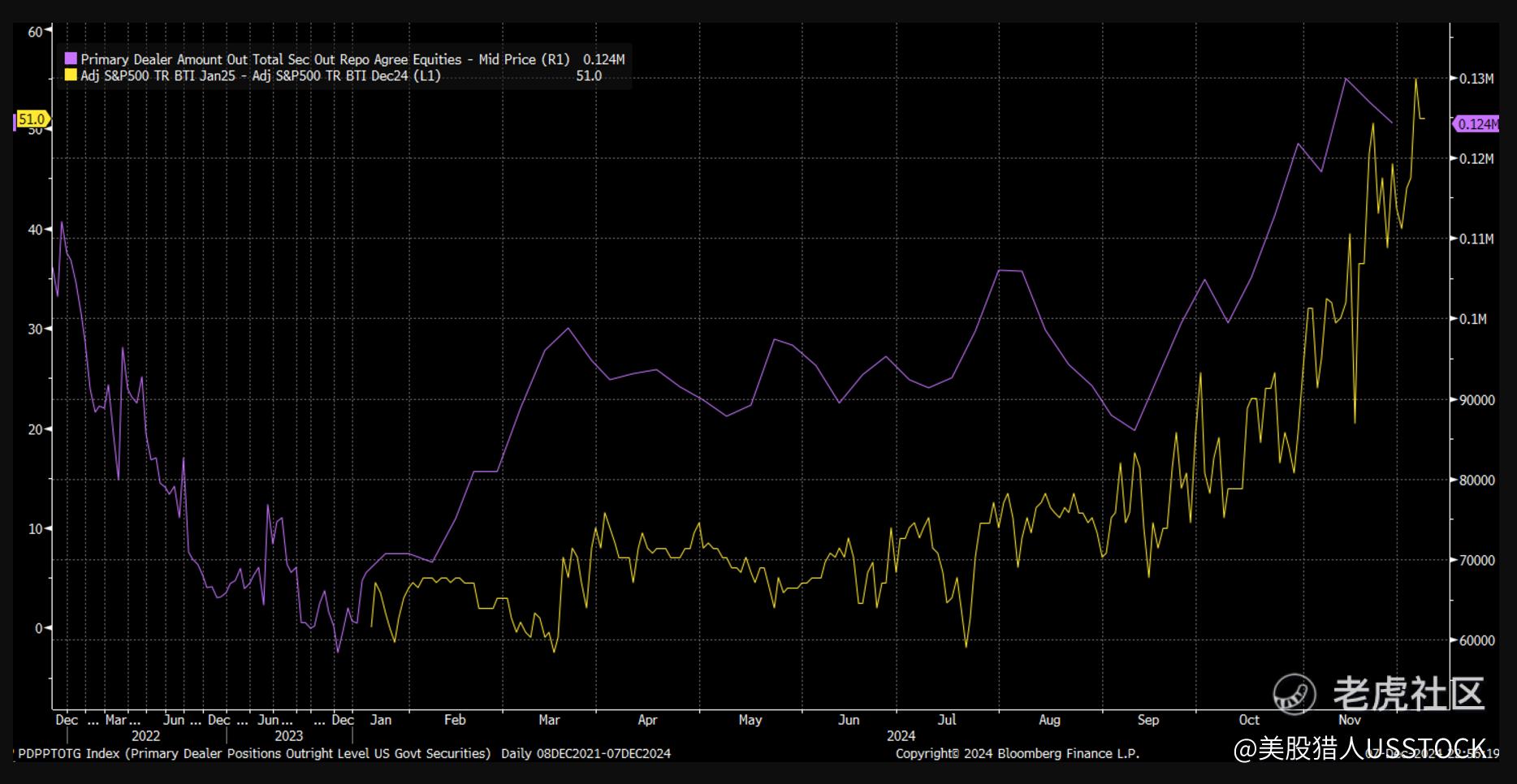Select the 2022 year label below the axis

pyautogui.click(x=146, y=736)
